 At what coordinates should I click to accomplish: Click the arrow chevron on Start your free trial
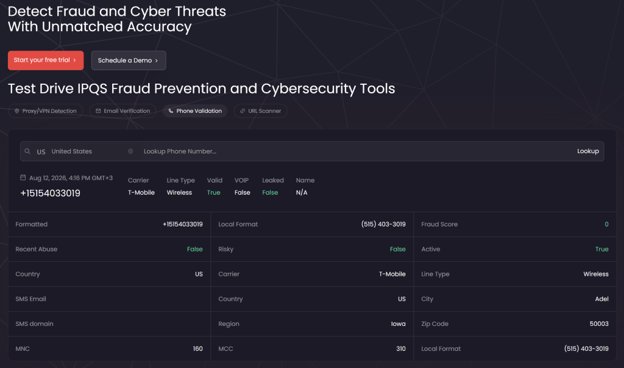pyautogui.click(x=74, y=60)
